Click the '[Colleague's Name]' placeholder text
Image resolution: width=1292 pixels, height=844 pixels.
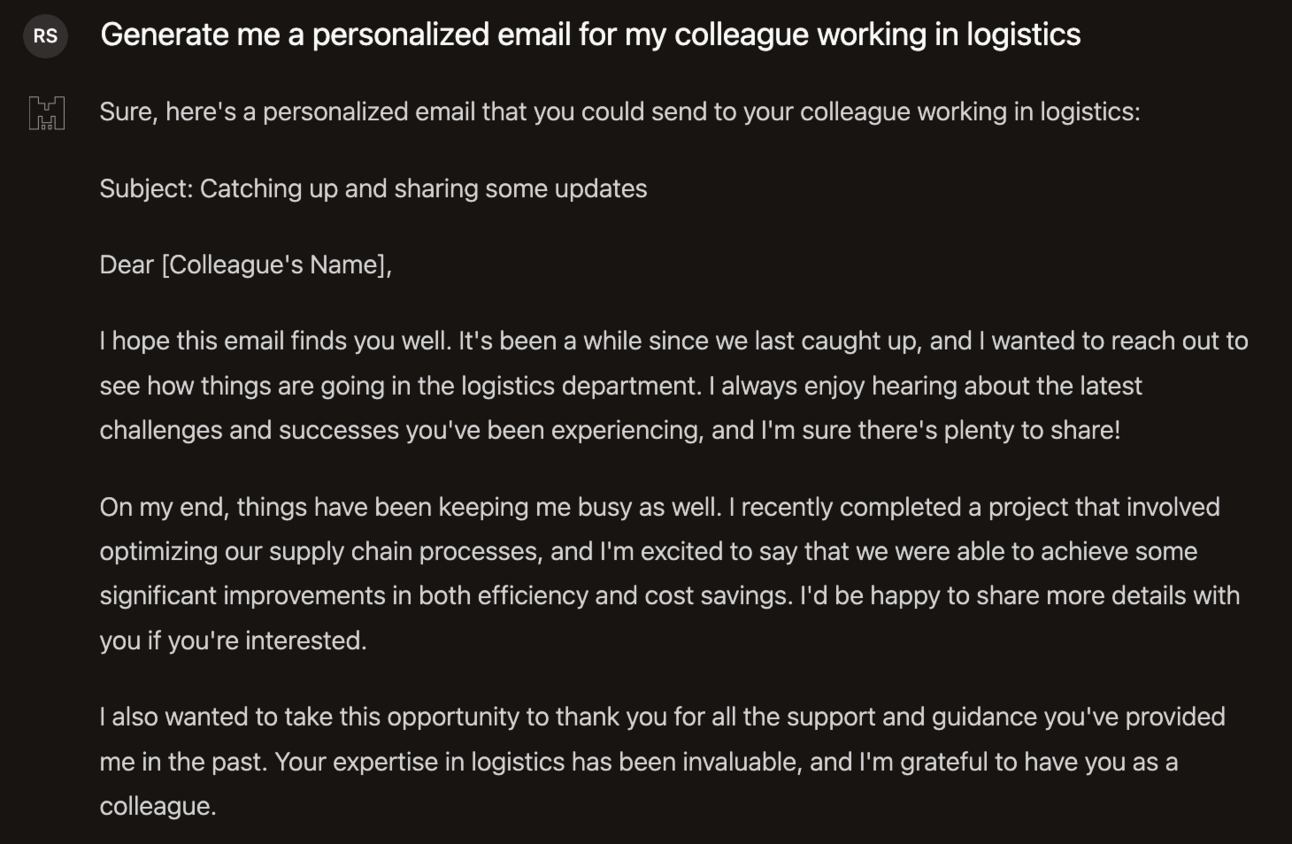(x=276, y=265)
